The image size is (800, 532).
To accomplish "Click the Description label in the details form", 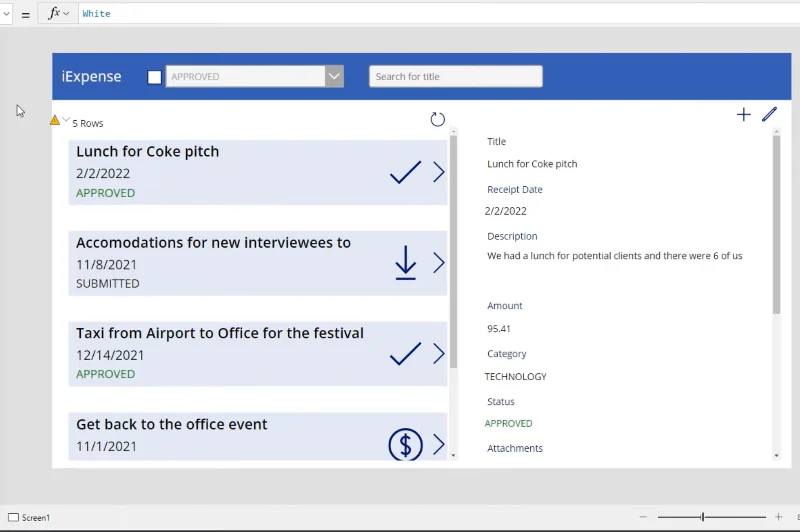I will point(512,236).
